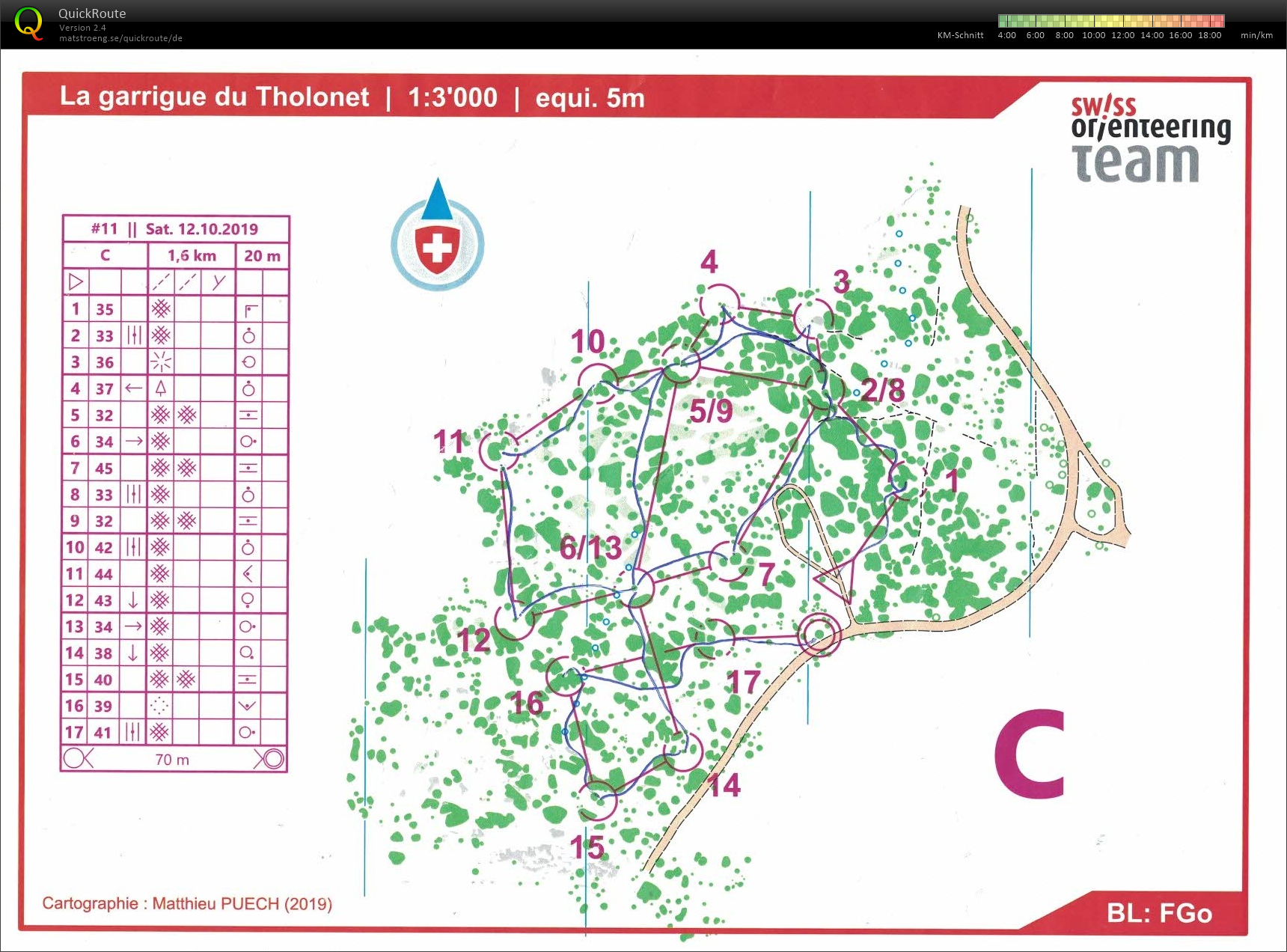Click the control circle for control 4
The image size is (1287, 952).
coord(719,303)
